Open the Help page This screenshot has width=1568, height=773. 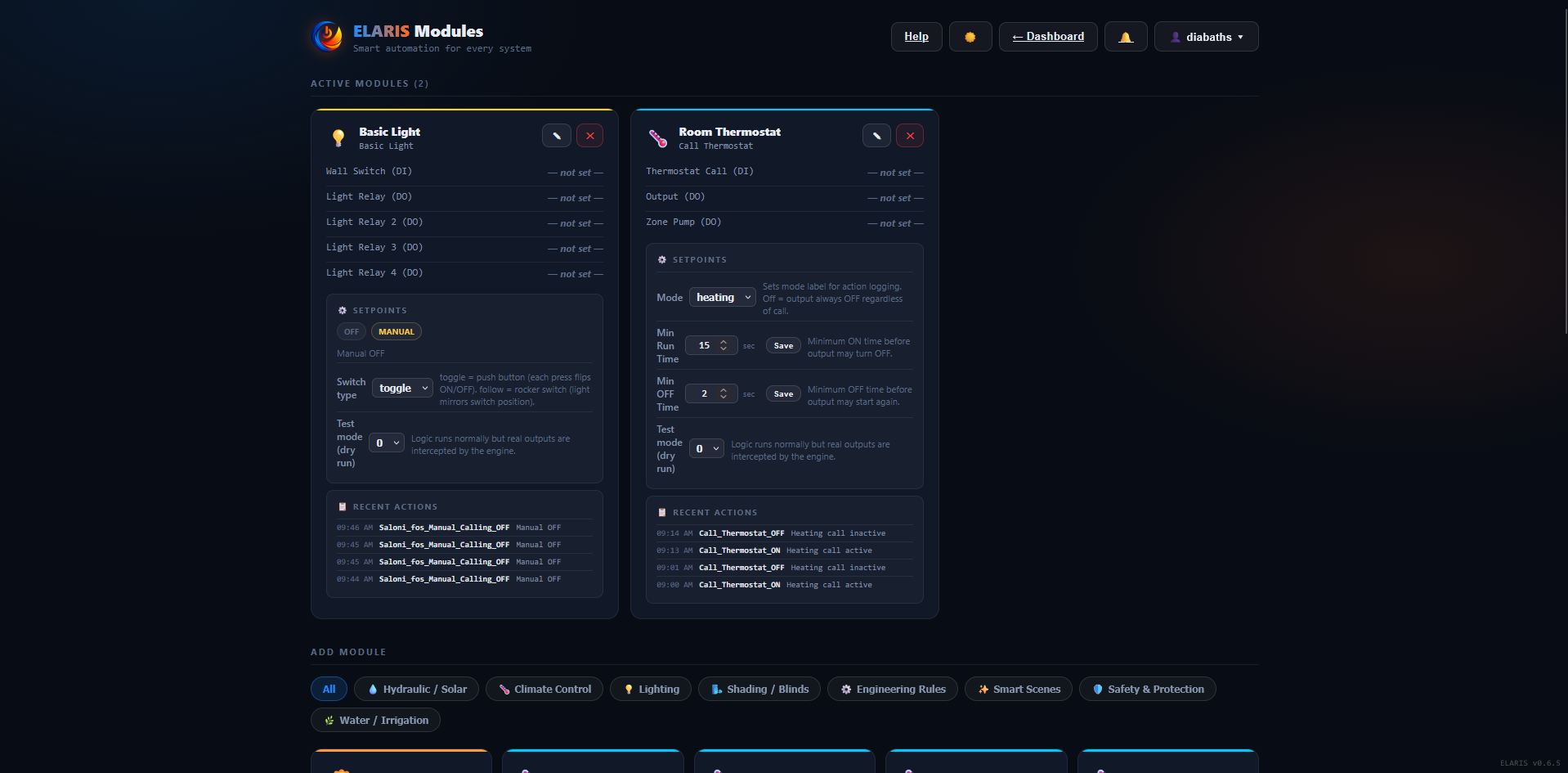coord(916,37)
